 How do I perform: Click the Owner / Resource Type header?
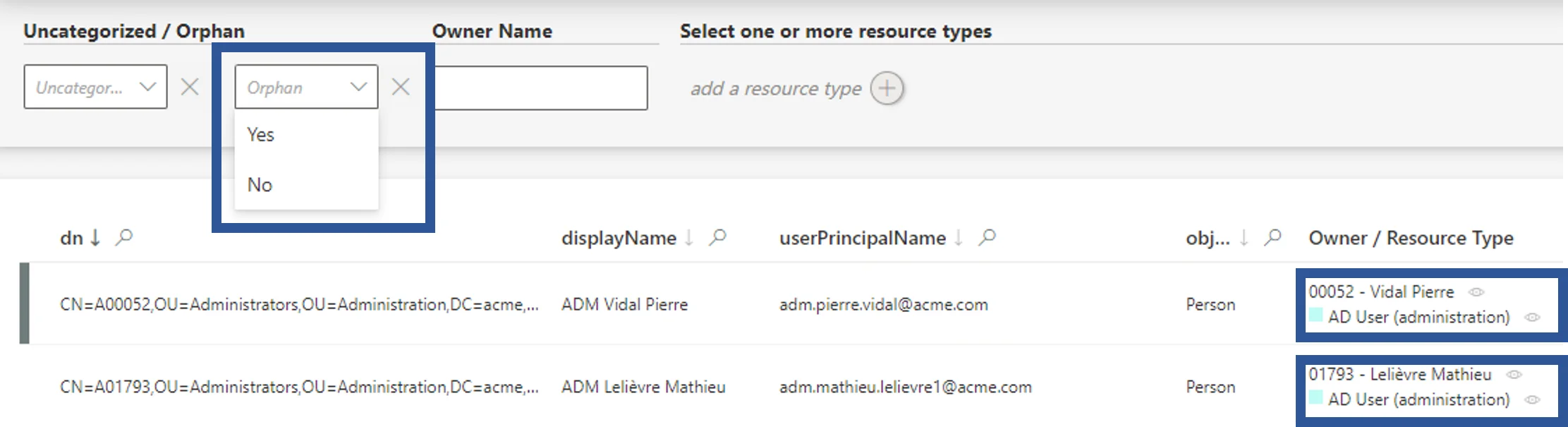click(x=1411, y=238)
